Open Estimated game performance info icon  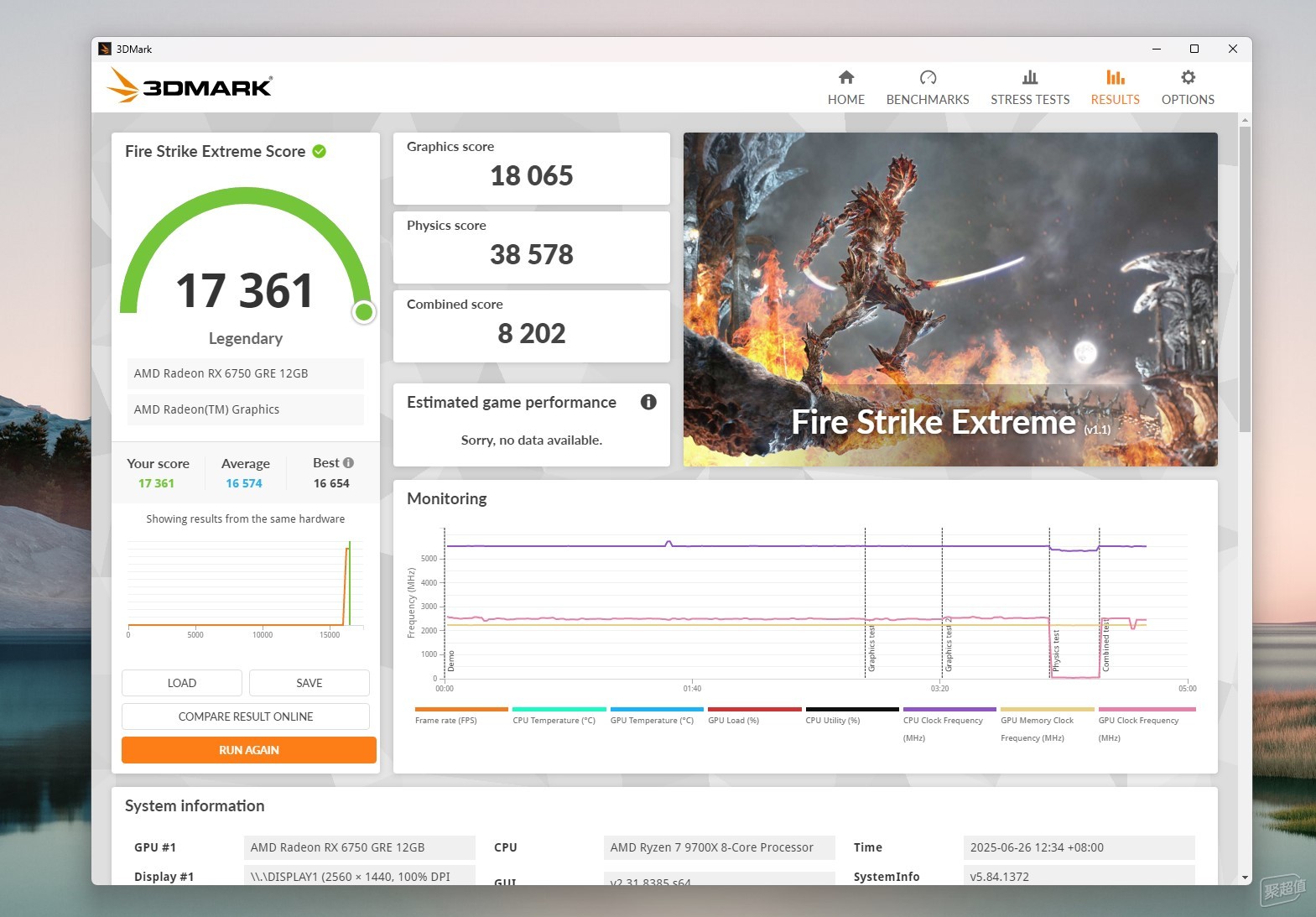pyautogui.click(x=648, y=402)
